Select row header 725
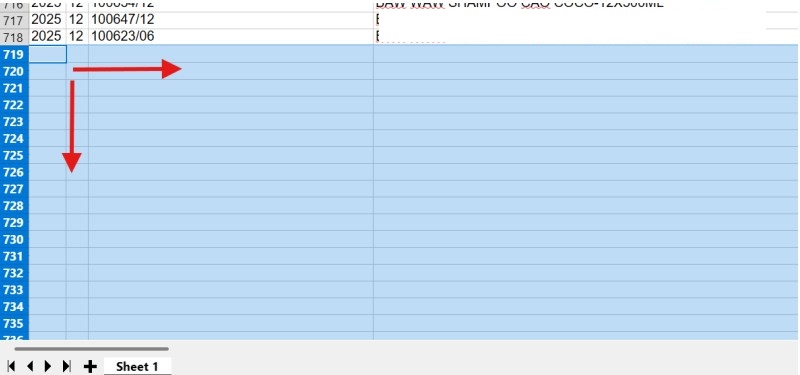The width and height of the screenshot is (800, 375). point(14,155)
